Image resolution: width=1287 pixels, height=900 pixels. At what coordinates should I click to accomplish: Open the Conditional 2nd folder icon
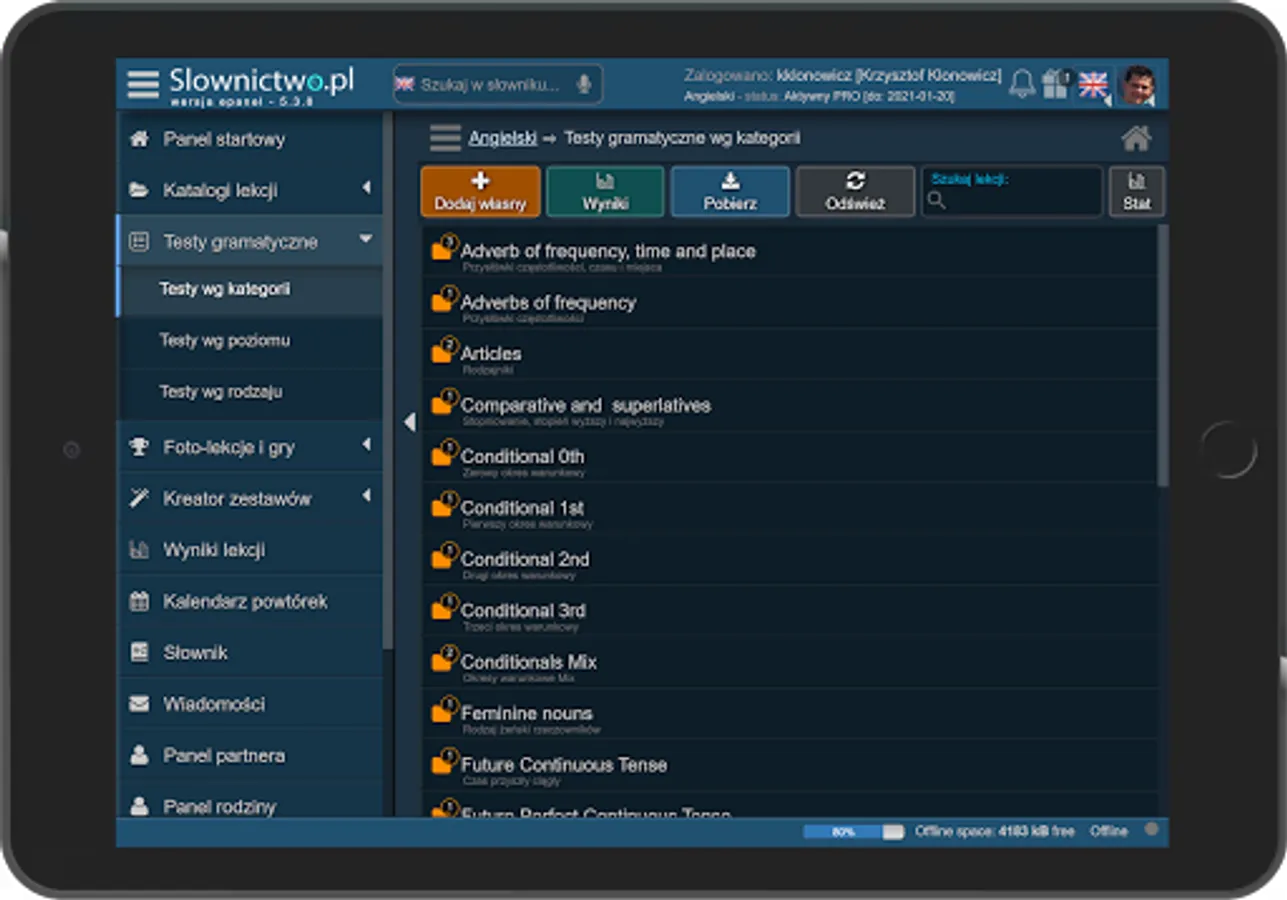[443, 557]
